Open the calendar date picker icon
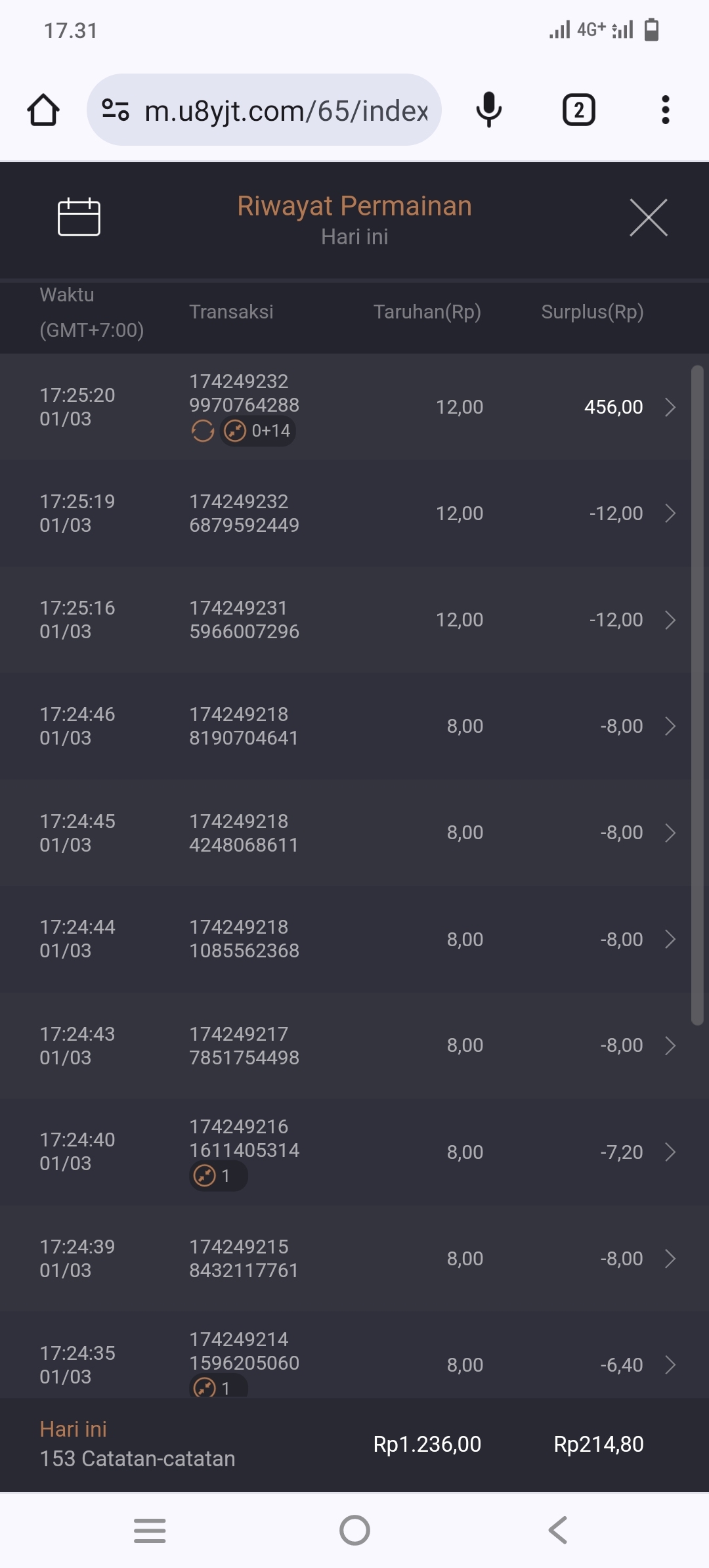Screen dimensions: 709x1568 pyautogui.click(x=79, y=217)
